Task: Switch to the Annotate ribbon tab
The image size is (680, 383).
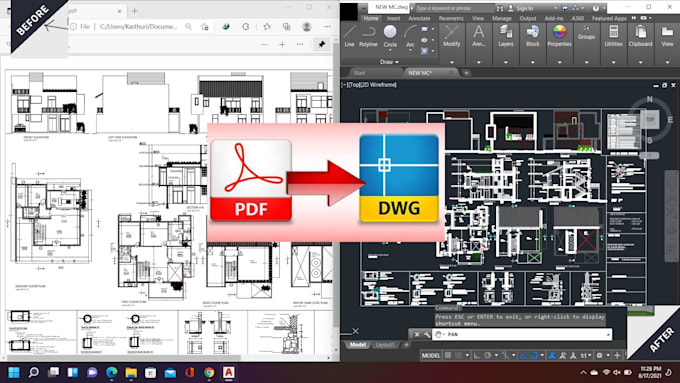Action: point(419,18)
